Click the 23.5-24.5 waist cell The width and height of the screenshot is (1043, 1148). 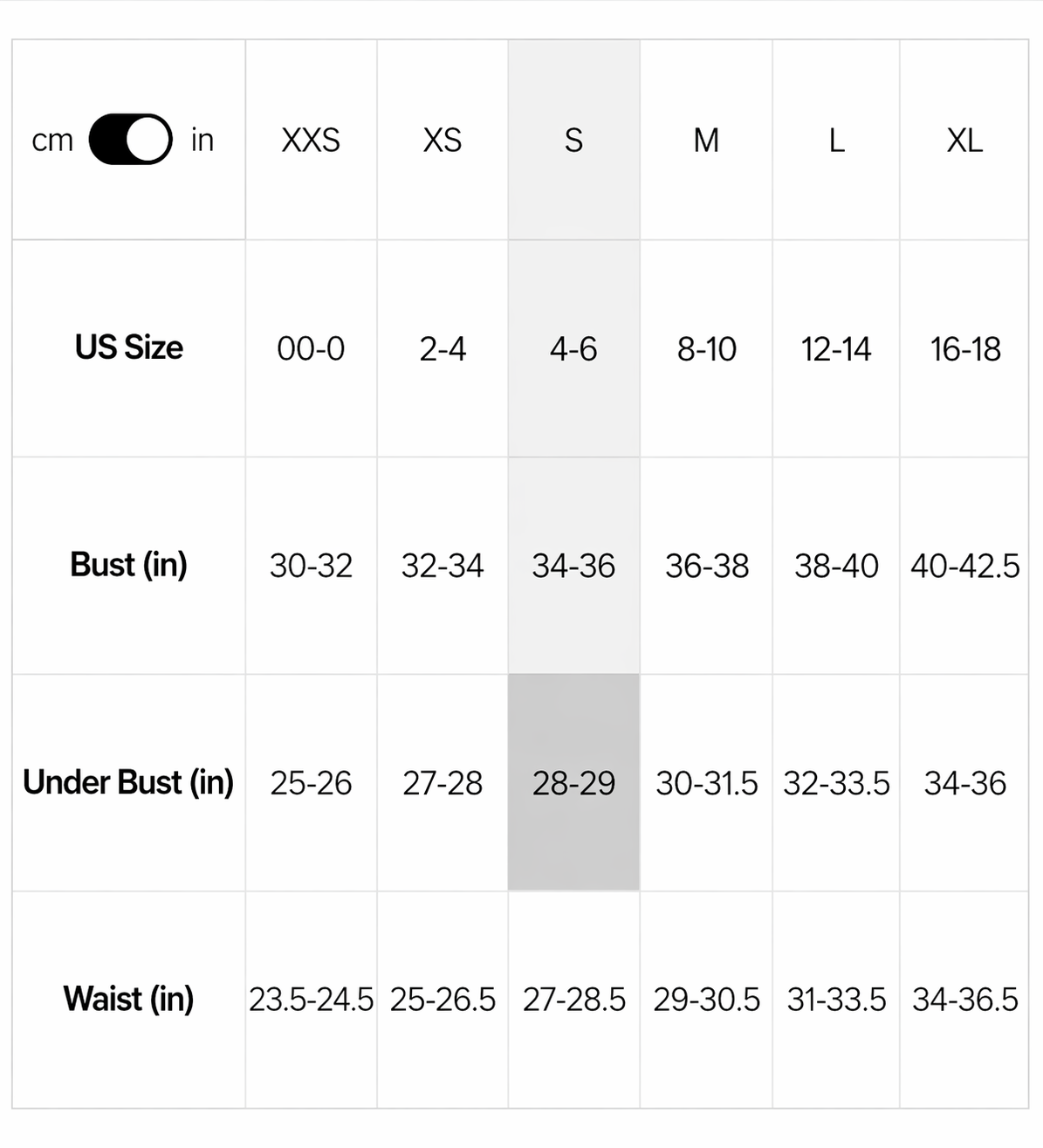311,1000
